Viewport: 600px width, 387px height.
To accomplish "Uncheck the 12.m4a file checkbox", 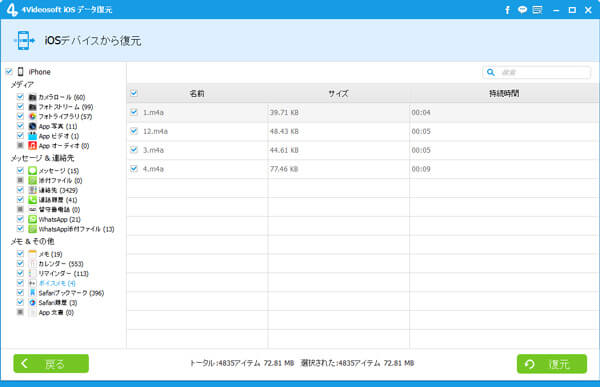I will point(134,131).
